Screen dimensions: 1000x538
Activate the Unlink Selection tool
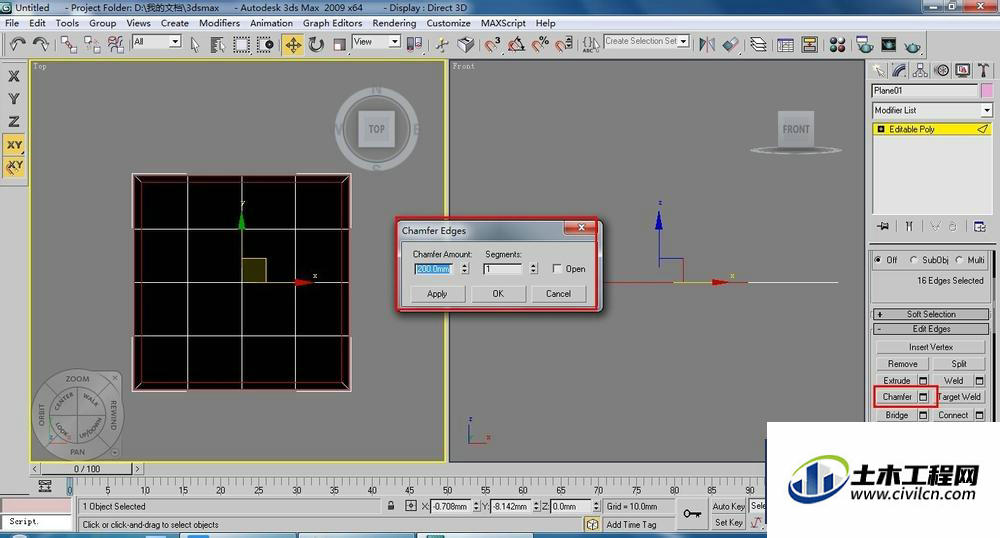[x=92, y=44]
